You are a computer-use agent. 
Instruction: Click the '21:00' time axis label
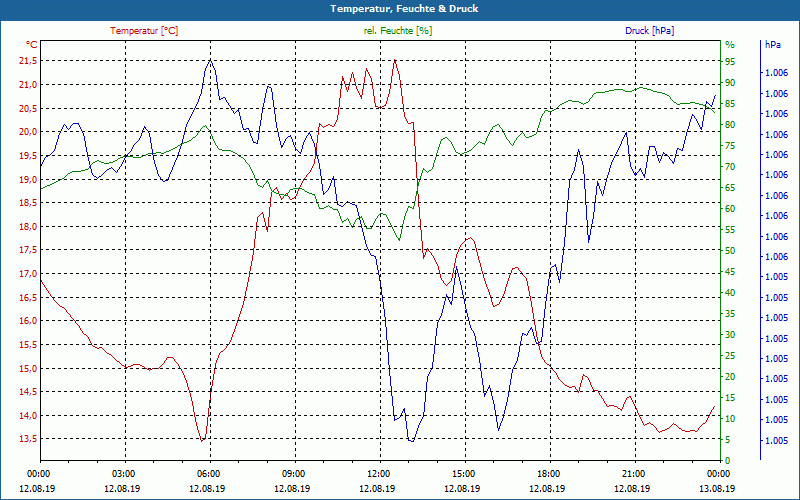tap(634, 473)
